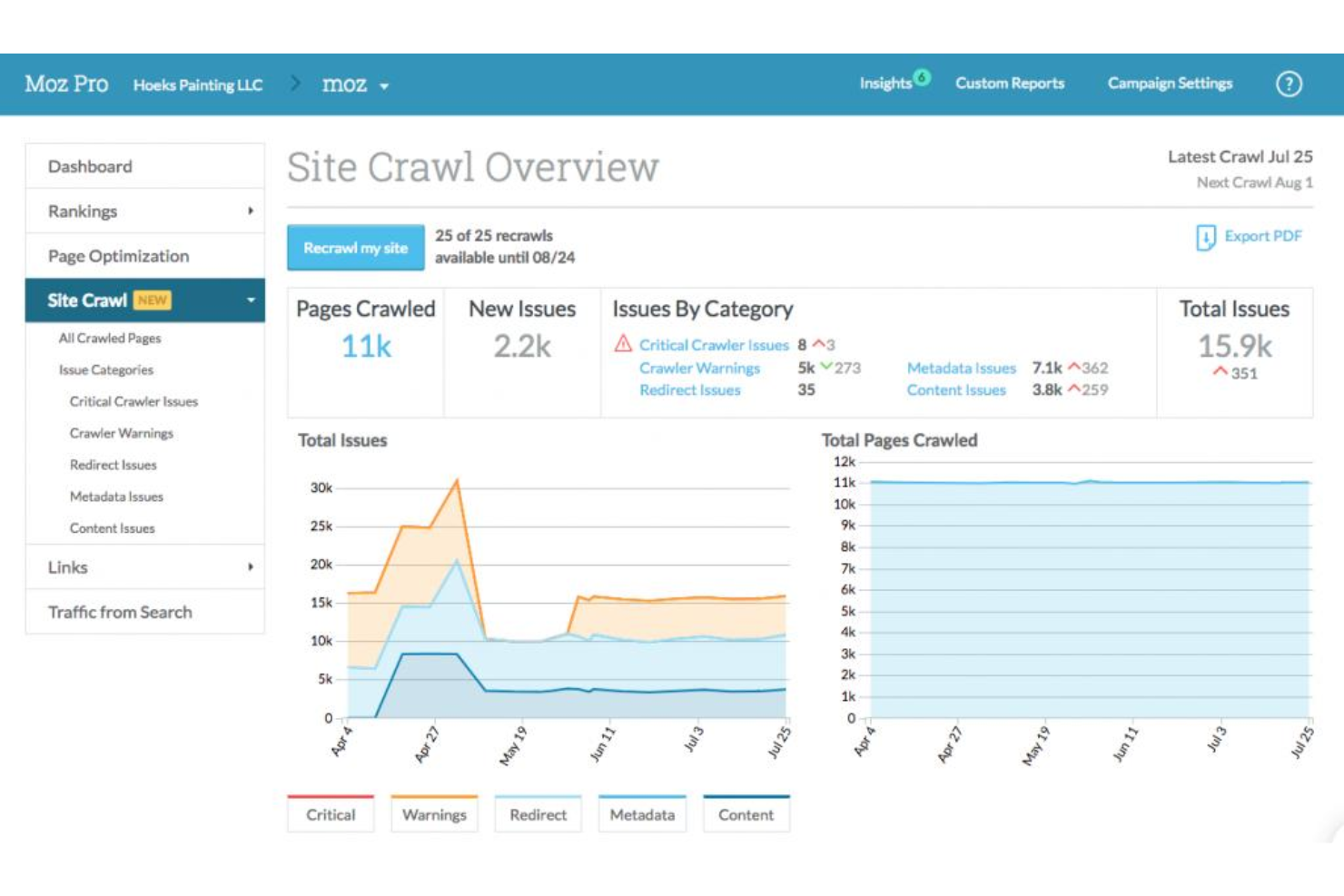Click the 362 metadata increase value
This screenshot has width=1344, height=896.
tap(1095, 368)
